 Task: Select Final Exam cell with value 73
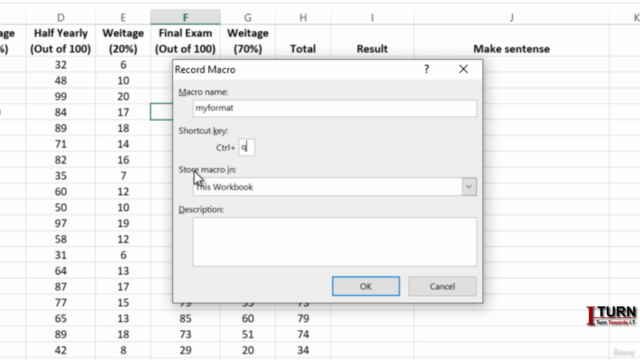tap(185, 334)
